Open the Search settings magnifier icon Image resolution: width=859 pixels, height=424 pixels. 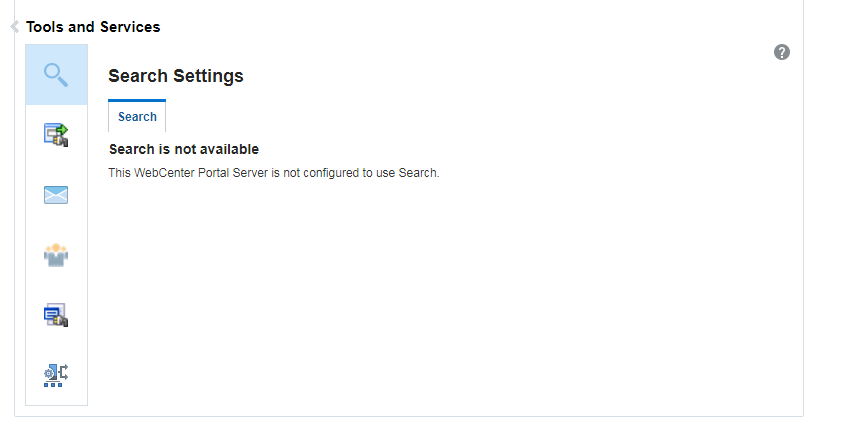pyautogui.click(x=56, y=75)
